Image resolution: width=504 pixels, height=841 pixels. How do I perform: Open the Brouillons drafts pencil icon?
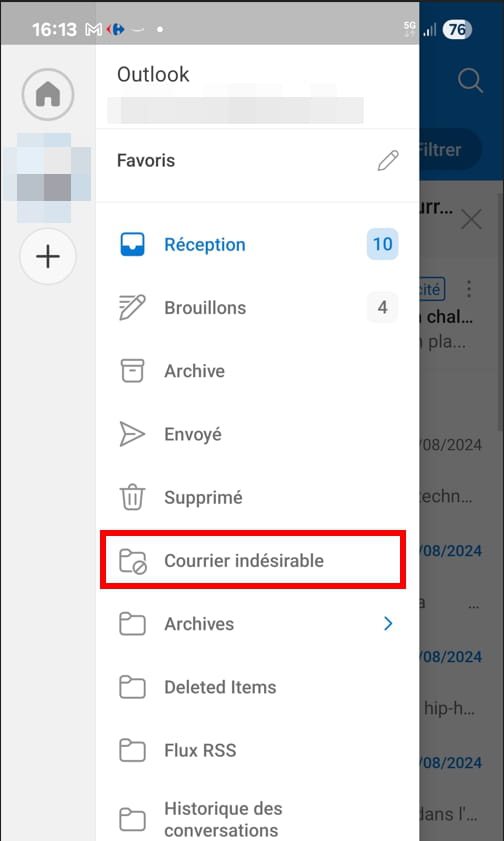tap(132, 307)
